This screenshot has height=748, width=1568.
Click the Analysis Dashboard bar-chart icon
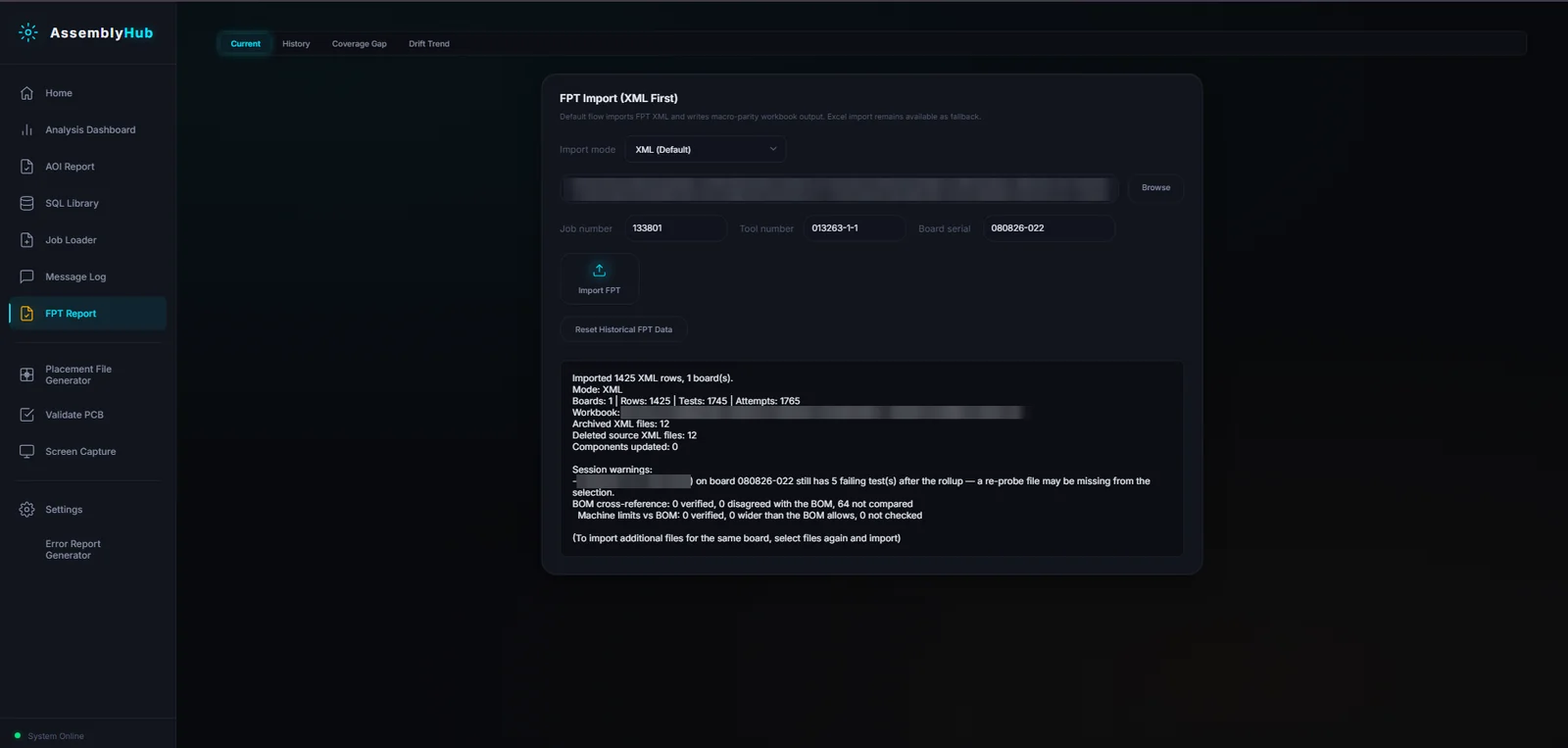[x=26, y=129]
